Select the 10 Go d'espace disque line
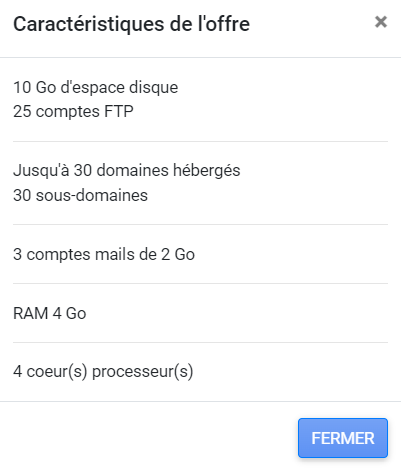Image resolution: width=401 pixels, height=472 pixels. point(96,88)
